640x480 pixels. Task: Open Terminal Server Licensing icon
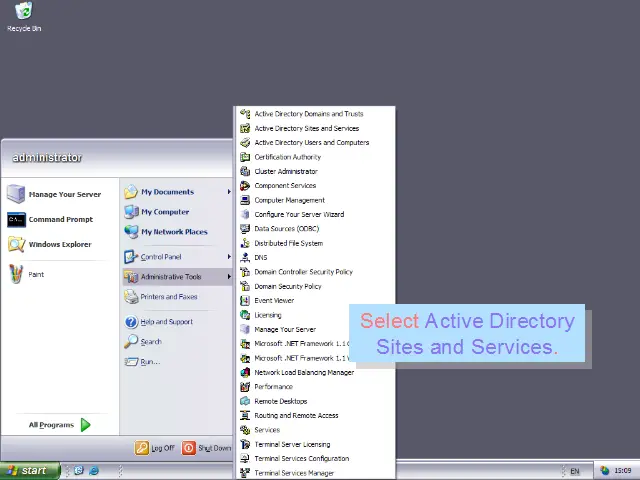pos(245,444)
